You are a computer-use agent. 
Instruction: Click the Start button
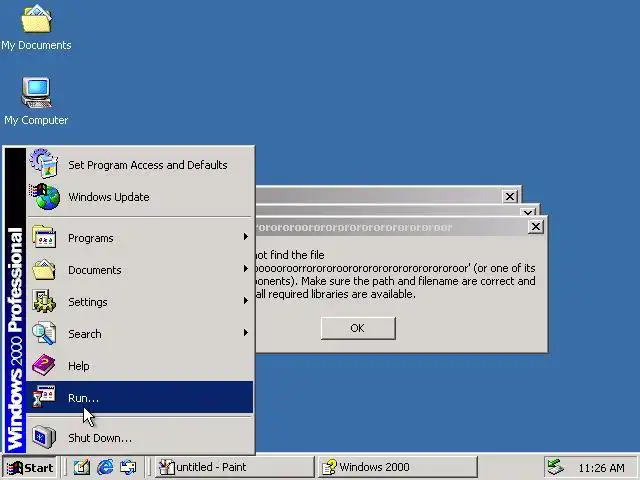[31, 467]
